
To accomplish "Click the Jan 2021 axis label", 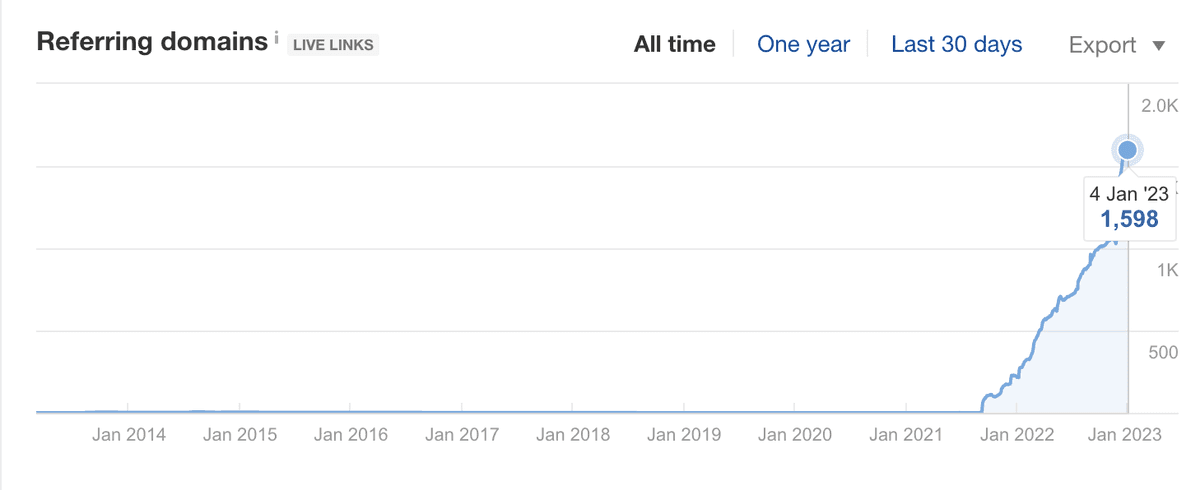I will [906, 435].
